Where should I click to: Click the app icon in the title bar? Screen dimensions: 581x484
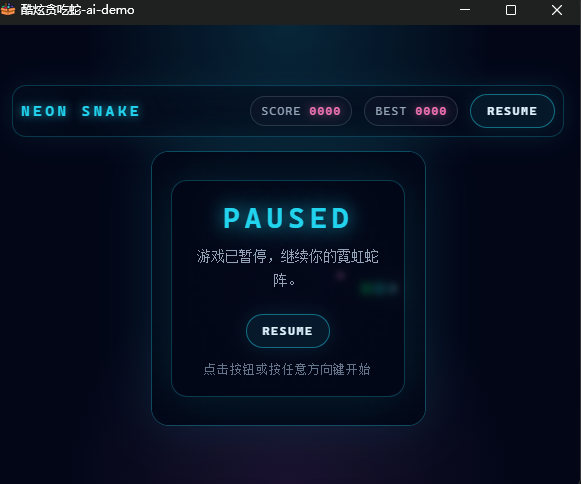tap(8, 9)
